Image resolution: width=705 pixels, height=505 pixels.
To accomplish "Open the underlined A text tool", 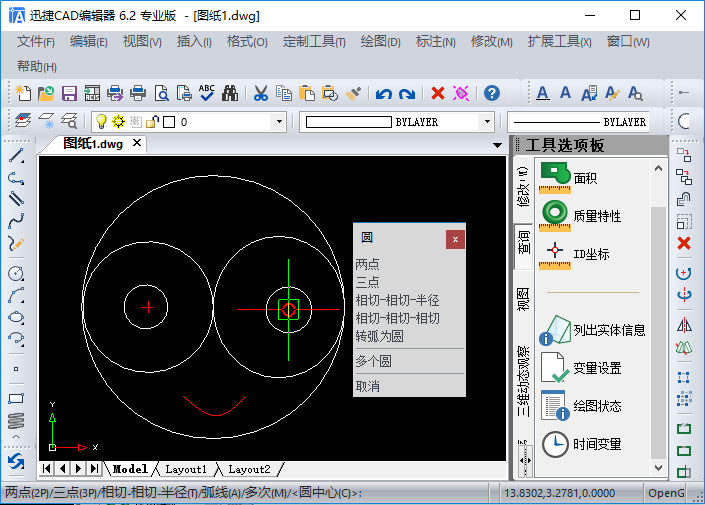I will coord(543,93).
